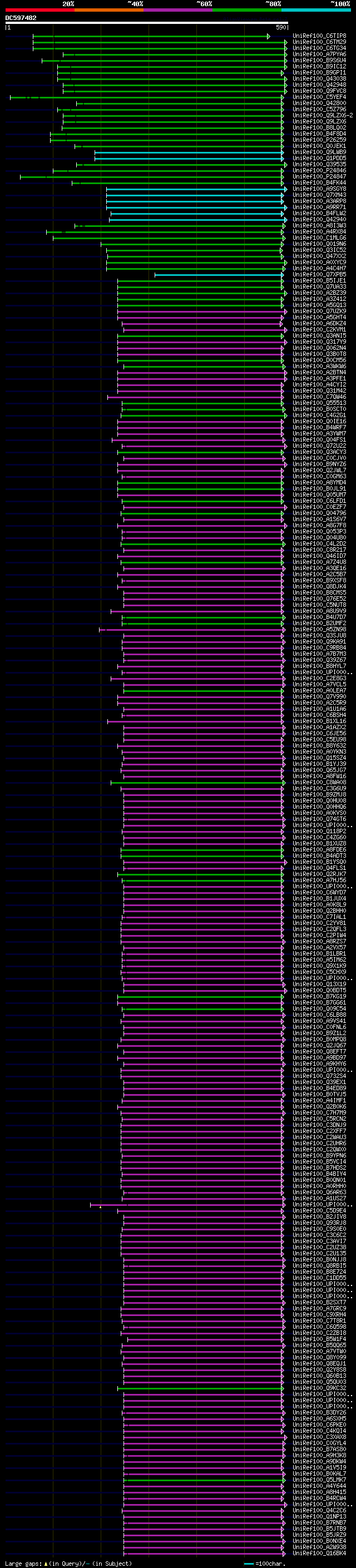Image resolution: width=356 pixels, height=1568 pixels.
Task: Click the green alignment bar for UniRef100_Q5LMK7
Action: pos(204,1480)
